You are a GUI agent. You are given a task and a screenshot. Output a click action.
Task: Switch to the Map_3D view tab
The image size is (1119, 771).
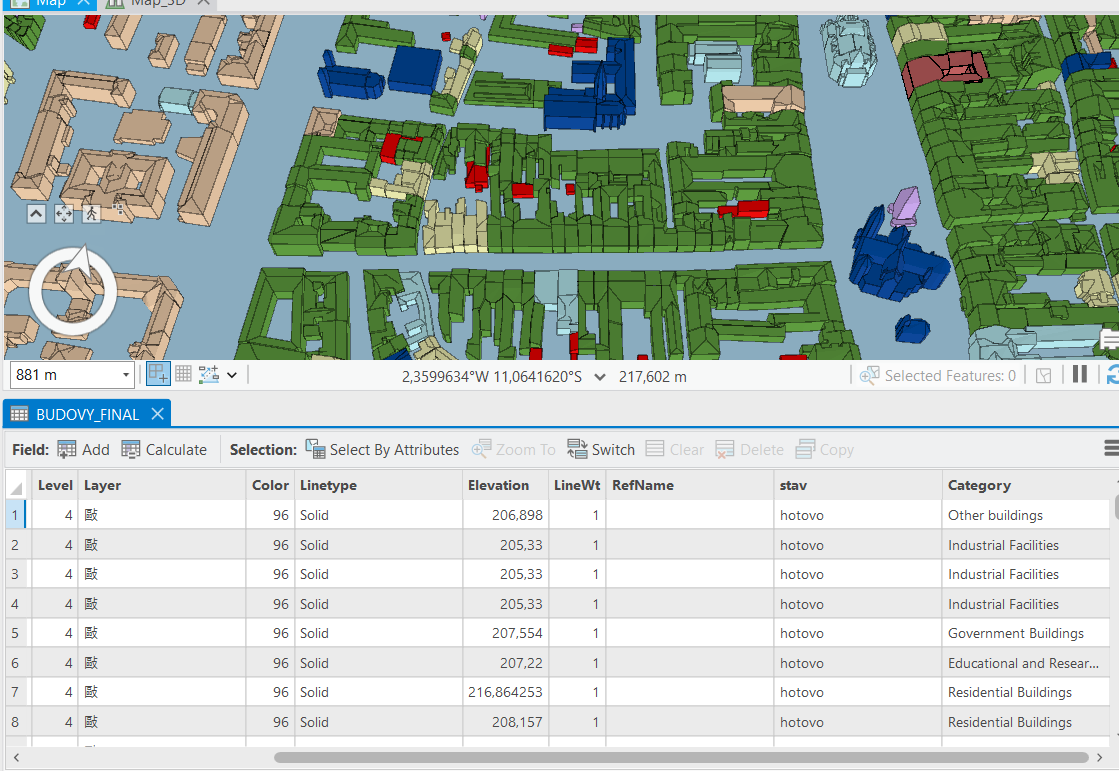157,3
